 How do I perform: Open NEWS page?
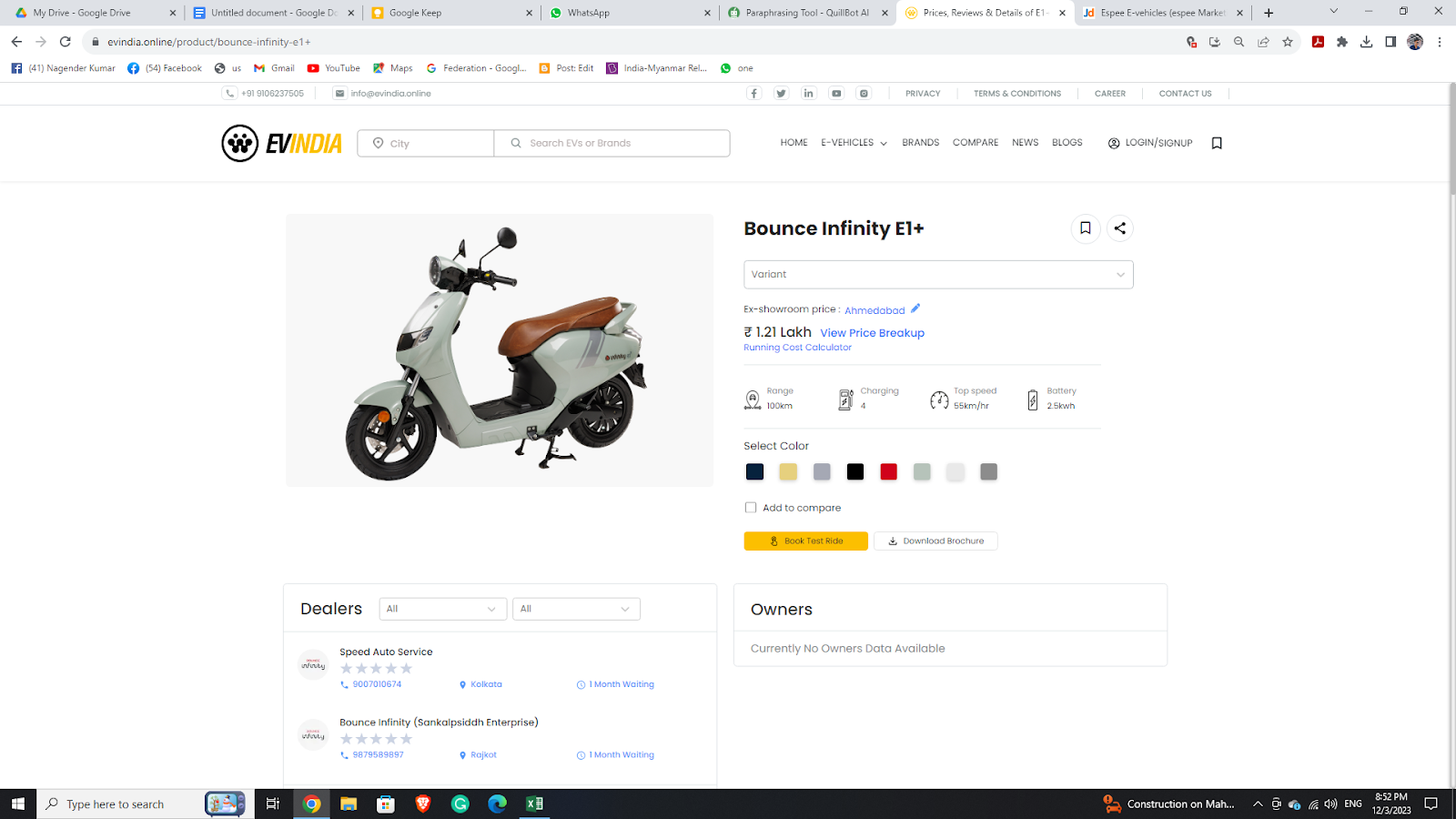tap(1026, 143)
